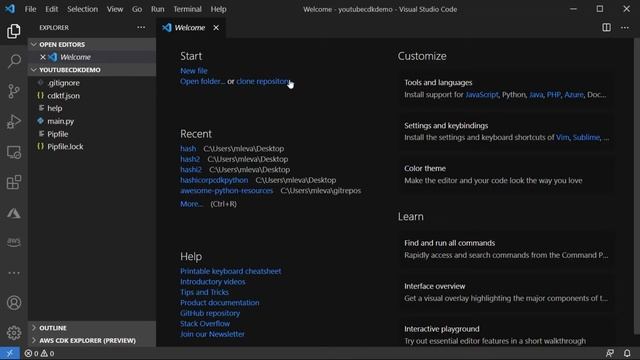The image size is (640, 360).
Task: Open Find and run all commands
Action: coord(505,249)
